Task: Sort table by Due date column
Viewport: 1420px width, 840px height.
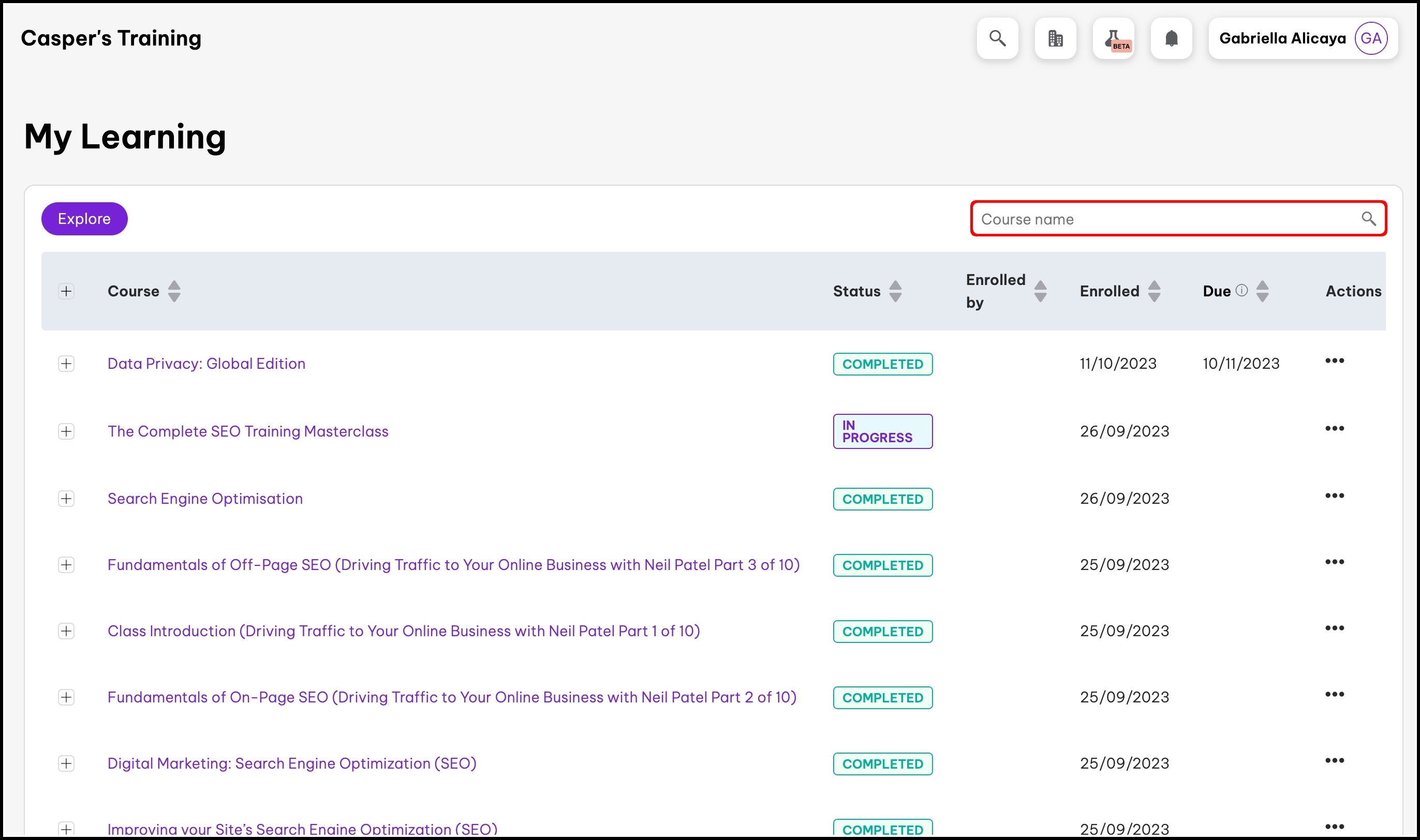Action: pos(1262,291)
